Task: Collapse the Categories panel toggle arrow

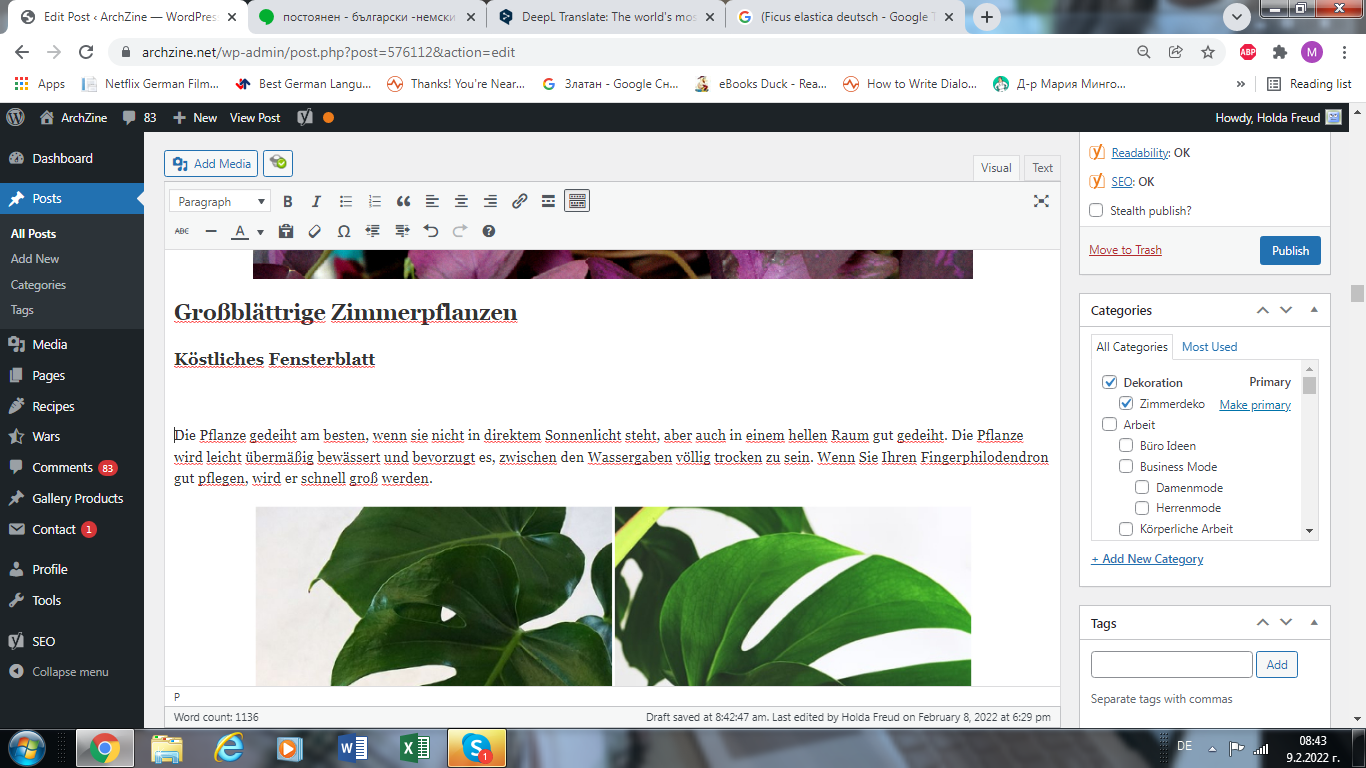Action: click(1314, 310)
